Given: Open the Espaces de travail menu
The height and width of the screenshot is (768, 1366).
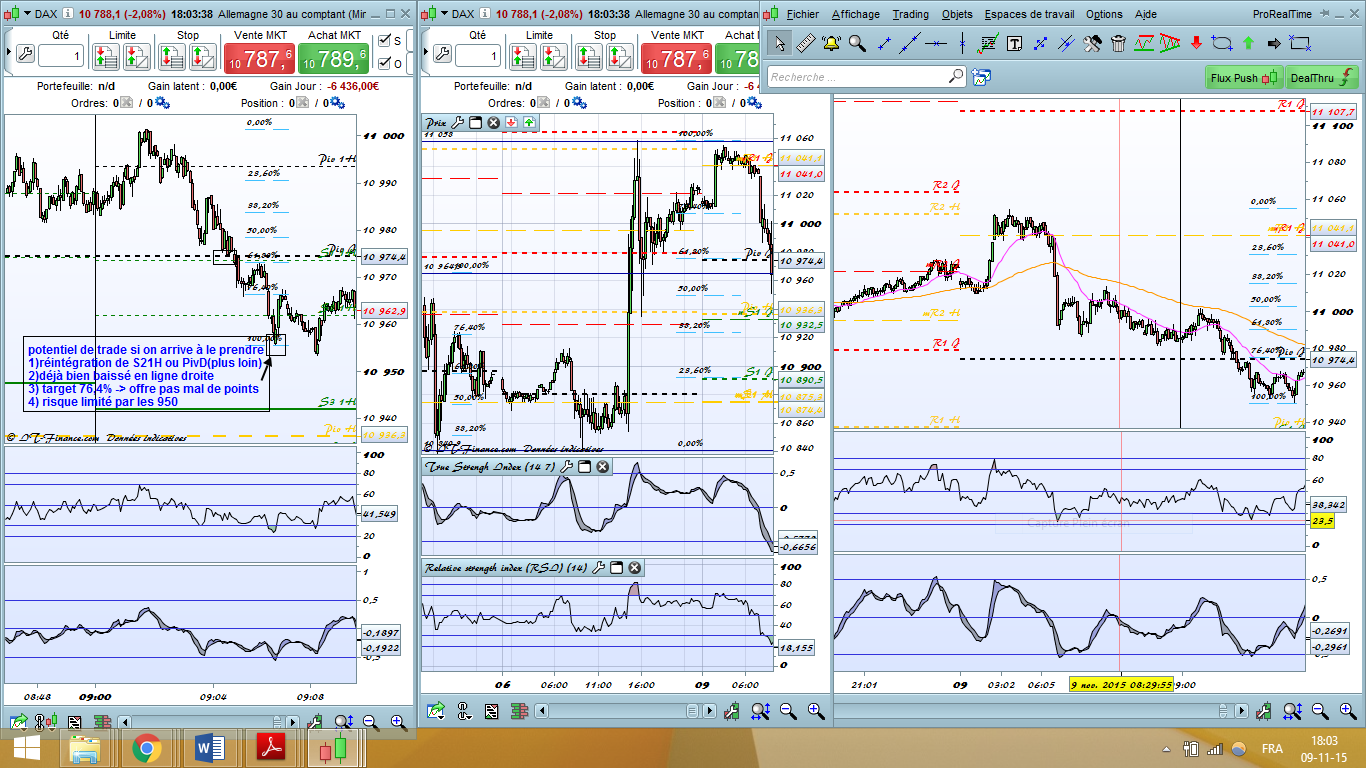Looking at the screenshot, I should tap(1029, 14).
